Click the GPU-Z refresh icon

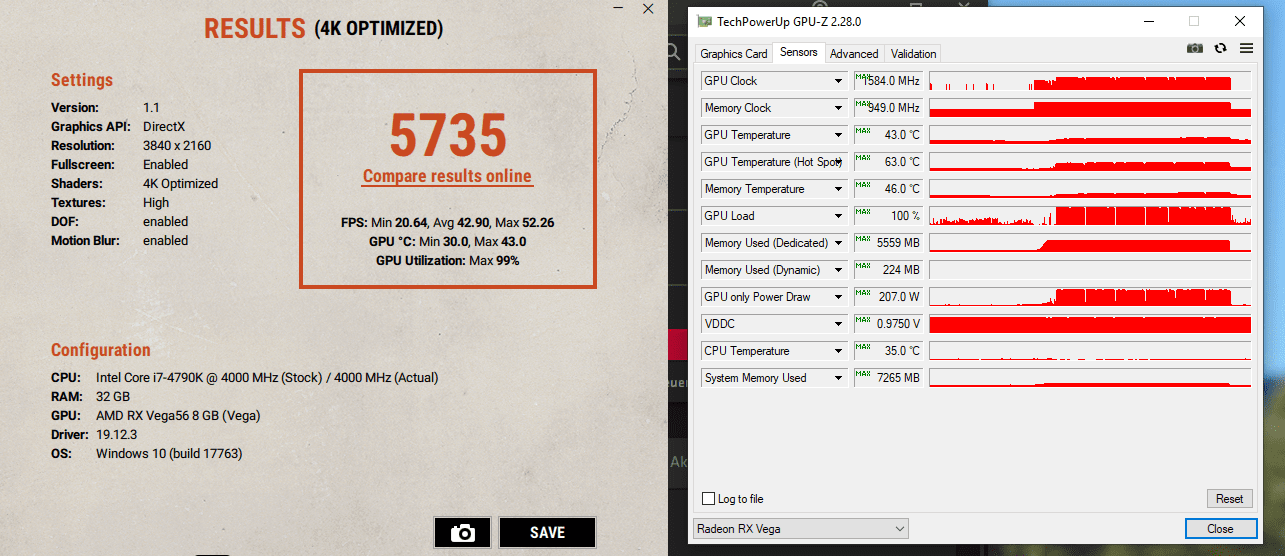coord(1220,47)
